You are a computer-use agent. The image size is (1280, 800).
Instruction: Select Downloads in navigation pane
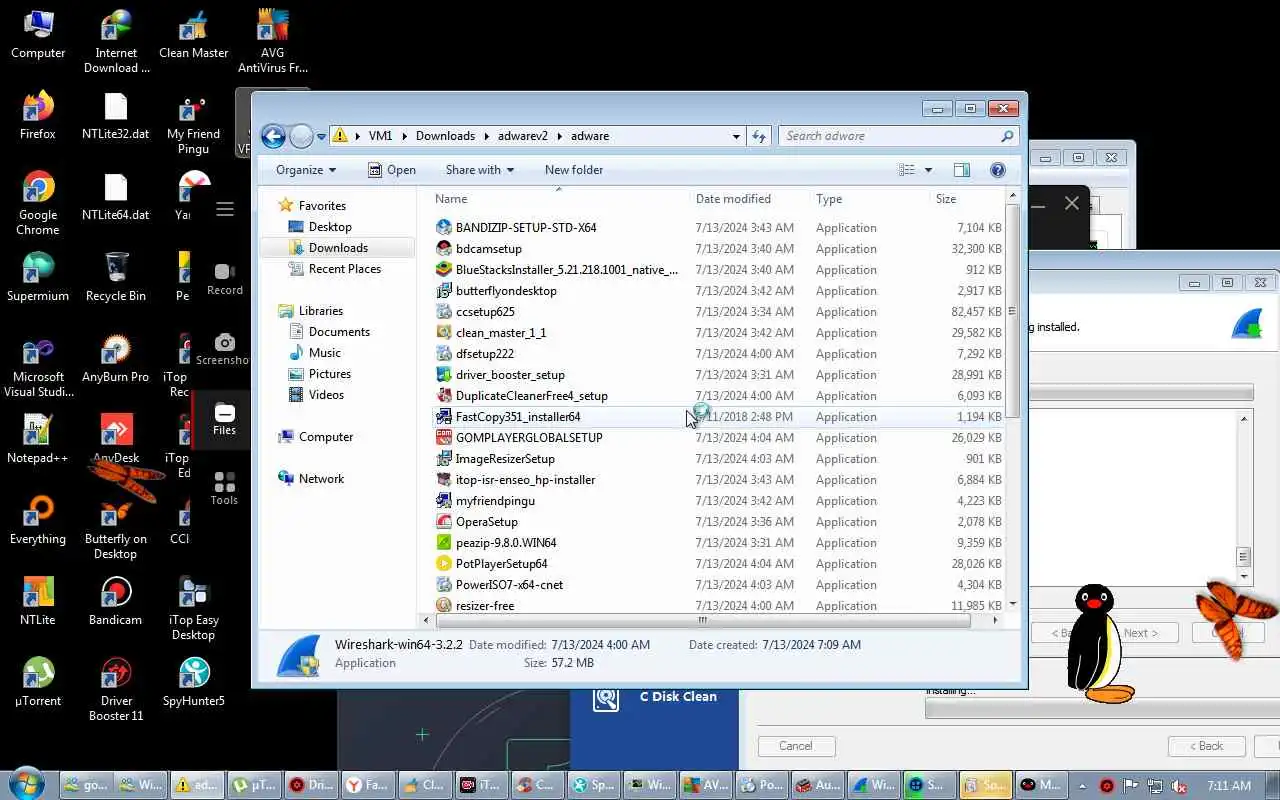point(338,248)
